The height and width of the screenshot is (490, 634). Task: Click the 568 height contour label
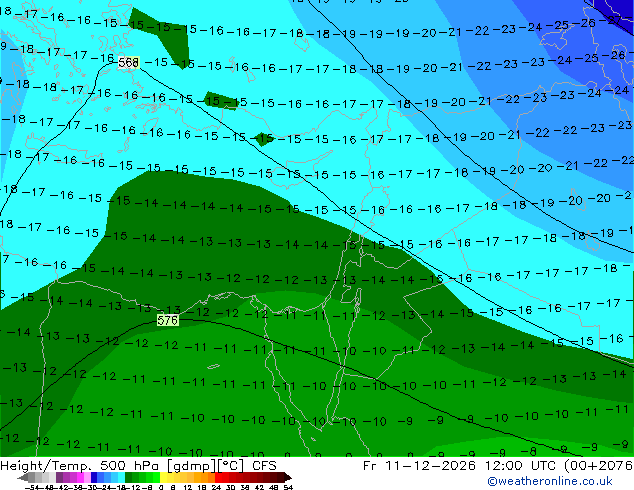[x=129, y=63]
